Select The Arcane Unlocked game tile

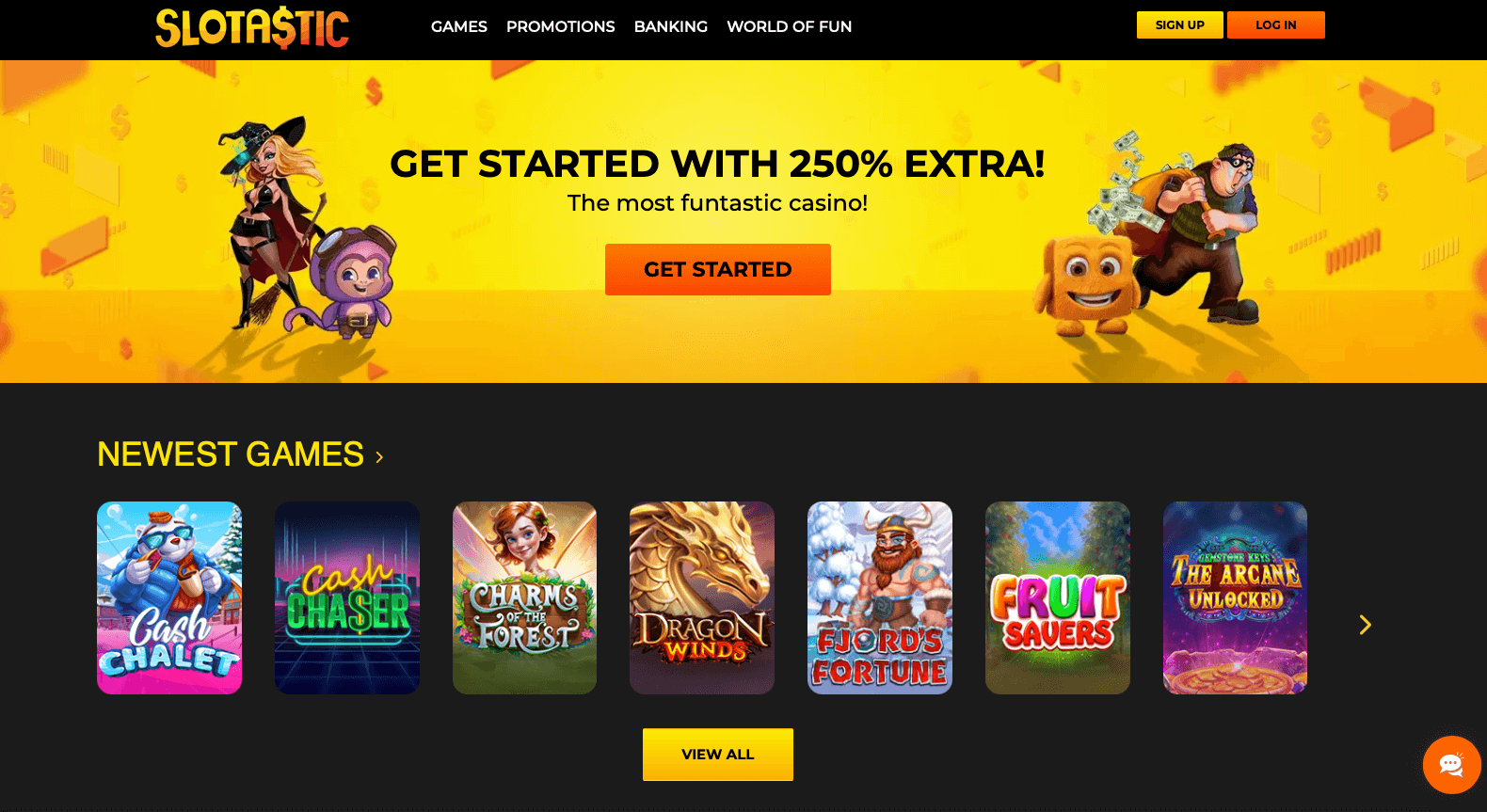1235,597
